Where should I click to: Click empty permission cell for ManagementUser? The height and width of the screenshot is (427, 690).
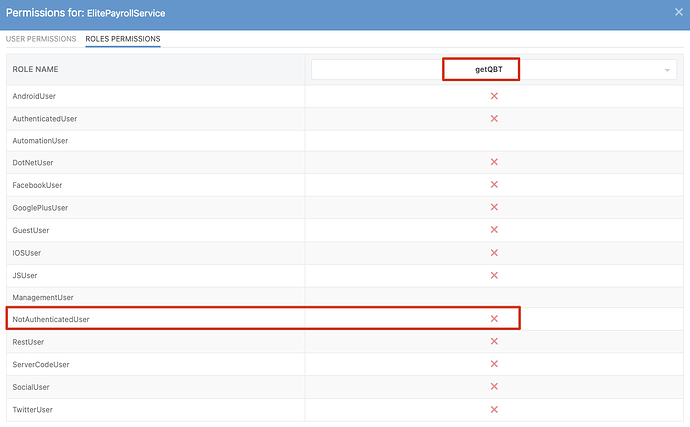click(494, 297)
